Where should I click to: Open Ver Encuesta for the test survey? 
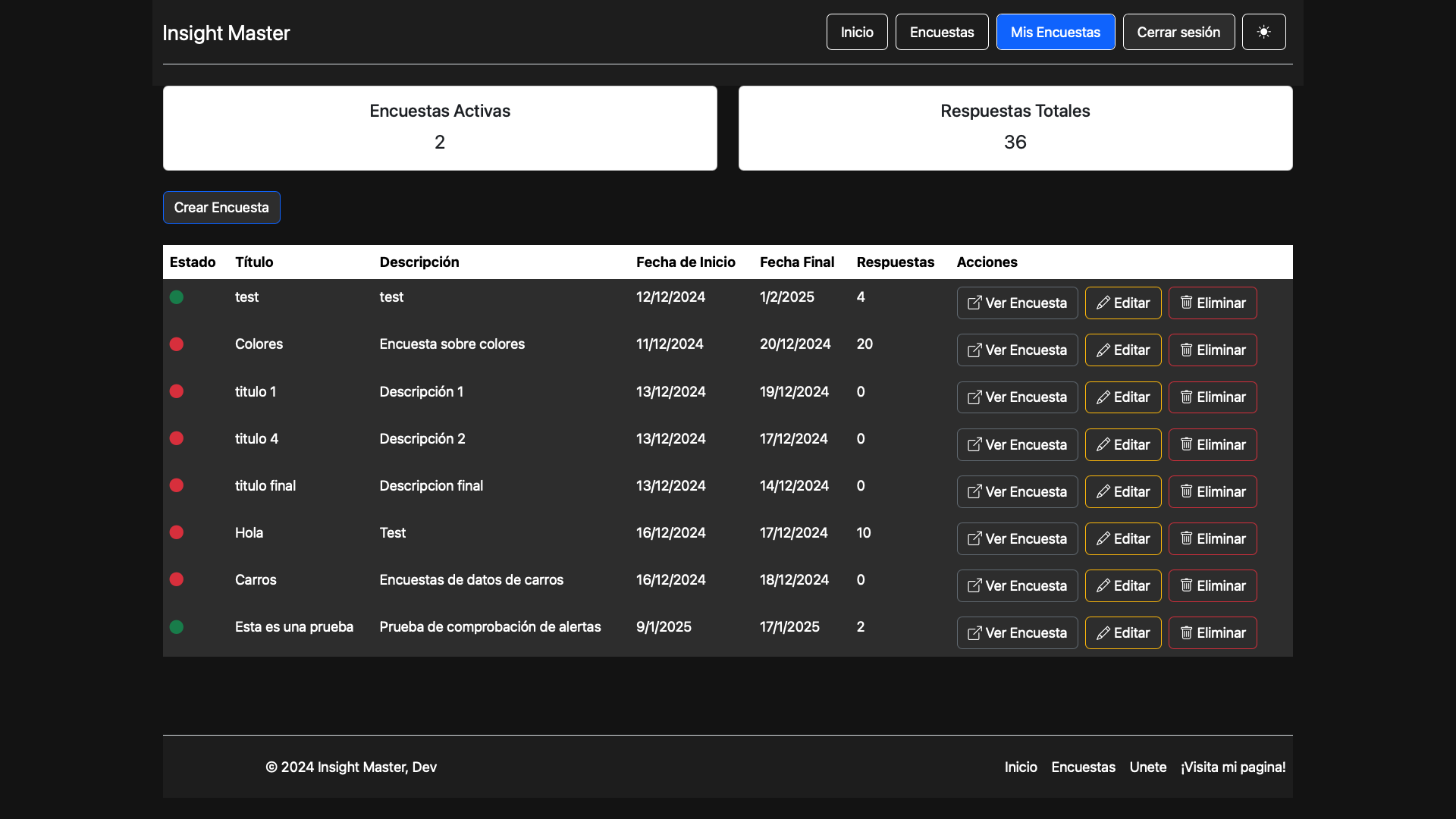point(1017,303)
